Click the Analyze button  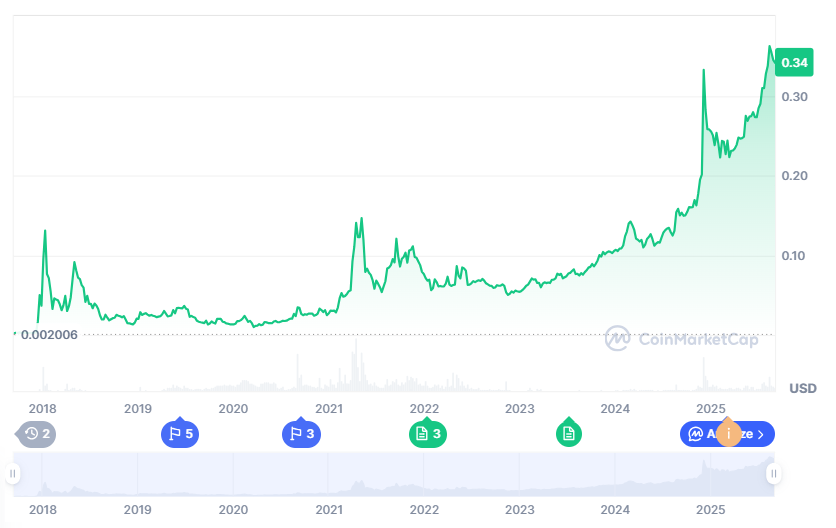727,434
